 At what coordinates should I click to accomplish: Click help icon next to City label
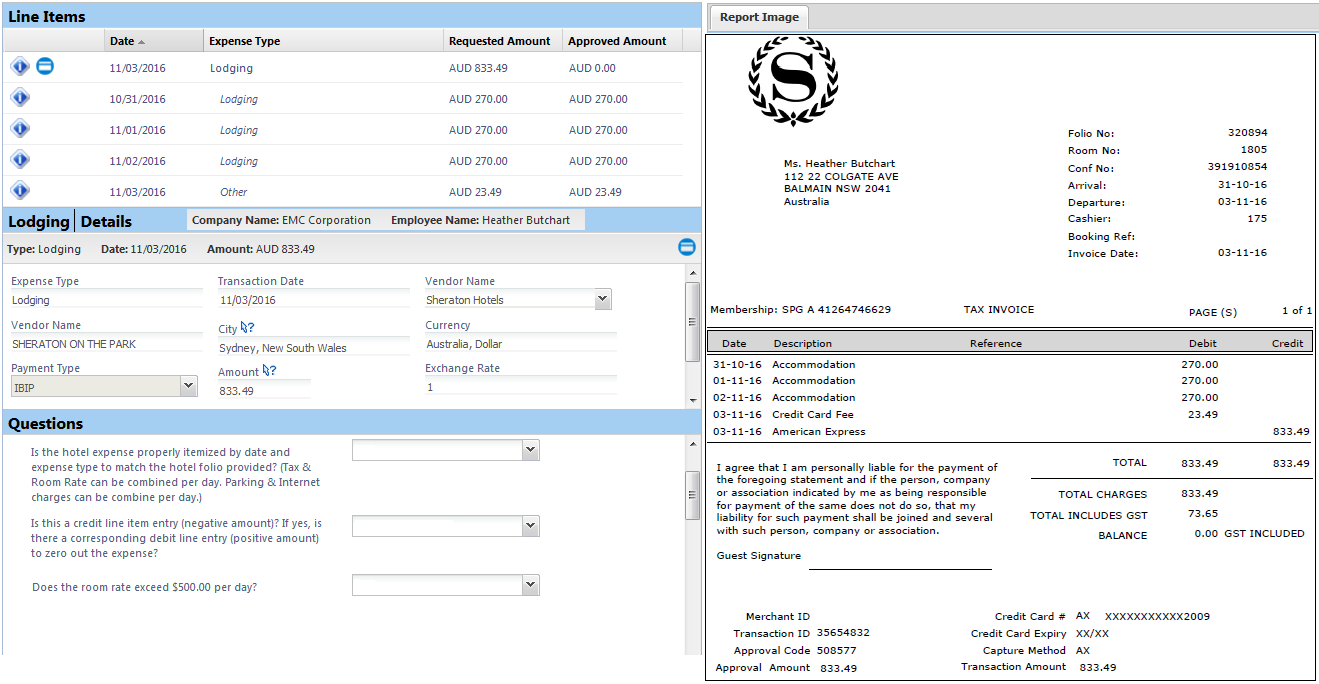click(247, 328)
